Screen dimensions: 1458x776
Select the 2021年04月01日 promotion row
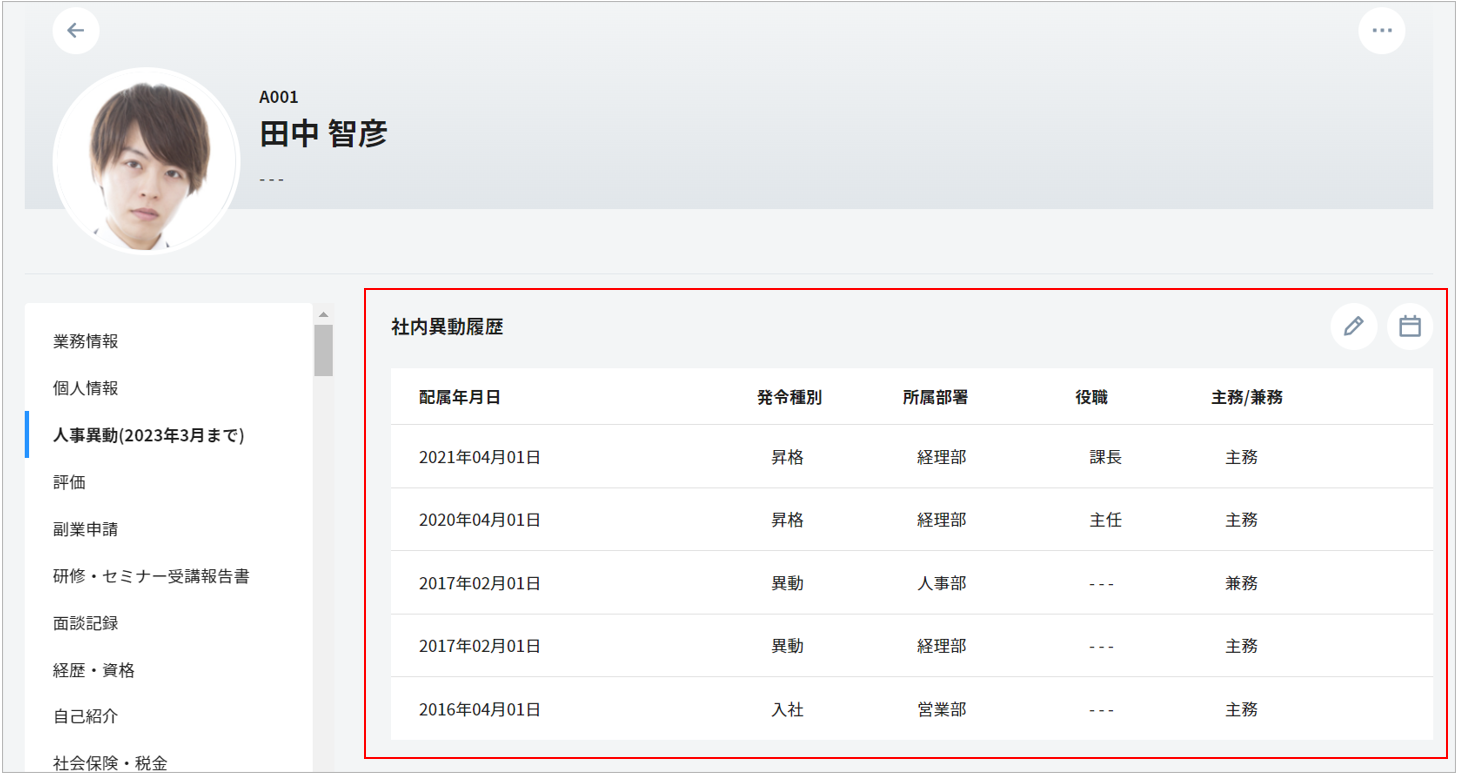point(910,457)
